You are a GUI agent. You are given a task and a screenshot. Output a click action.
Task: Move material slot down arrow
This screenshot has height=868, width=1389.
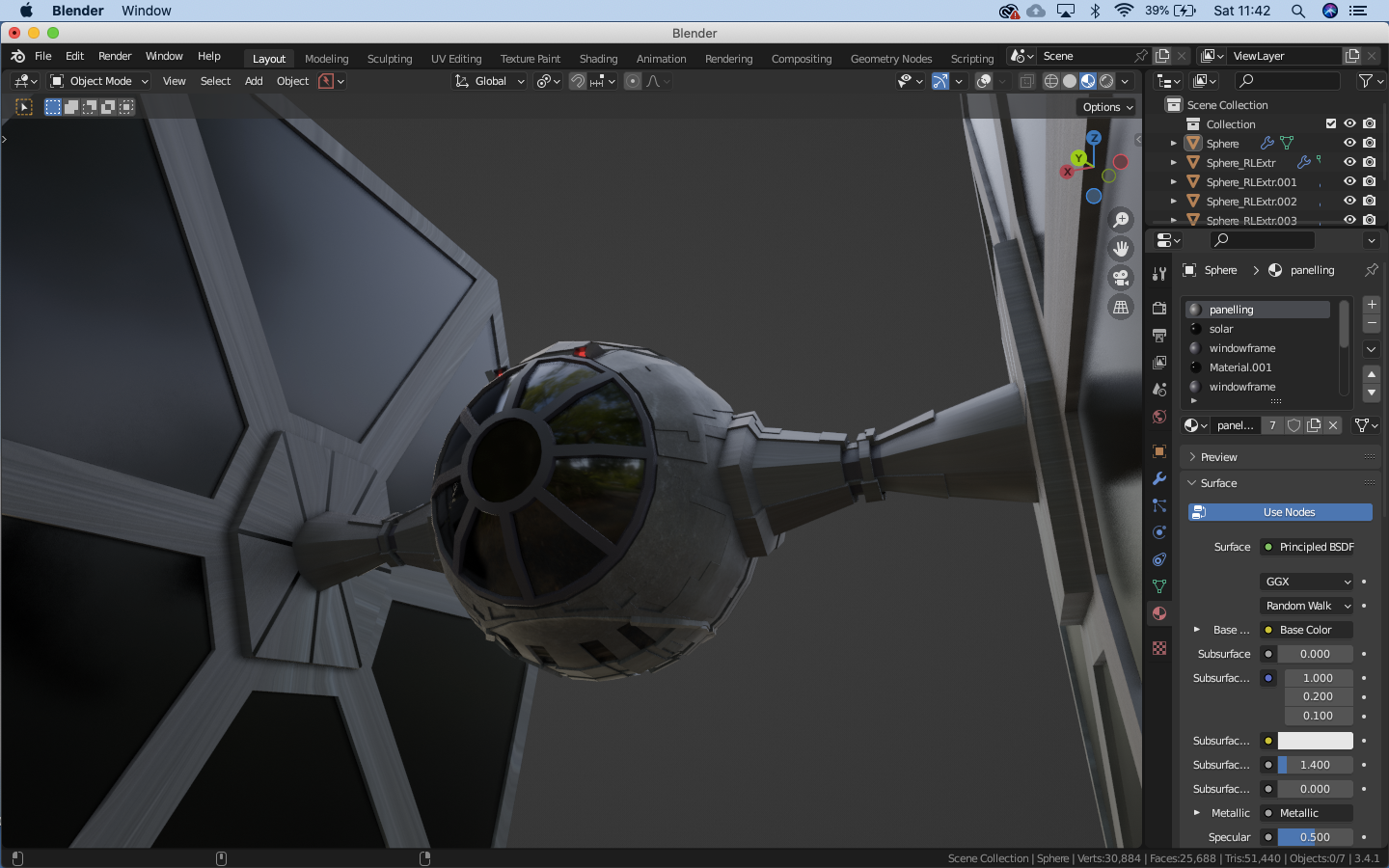1372,393
